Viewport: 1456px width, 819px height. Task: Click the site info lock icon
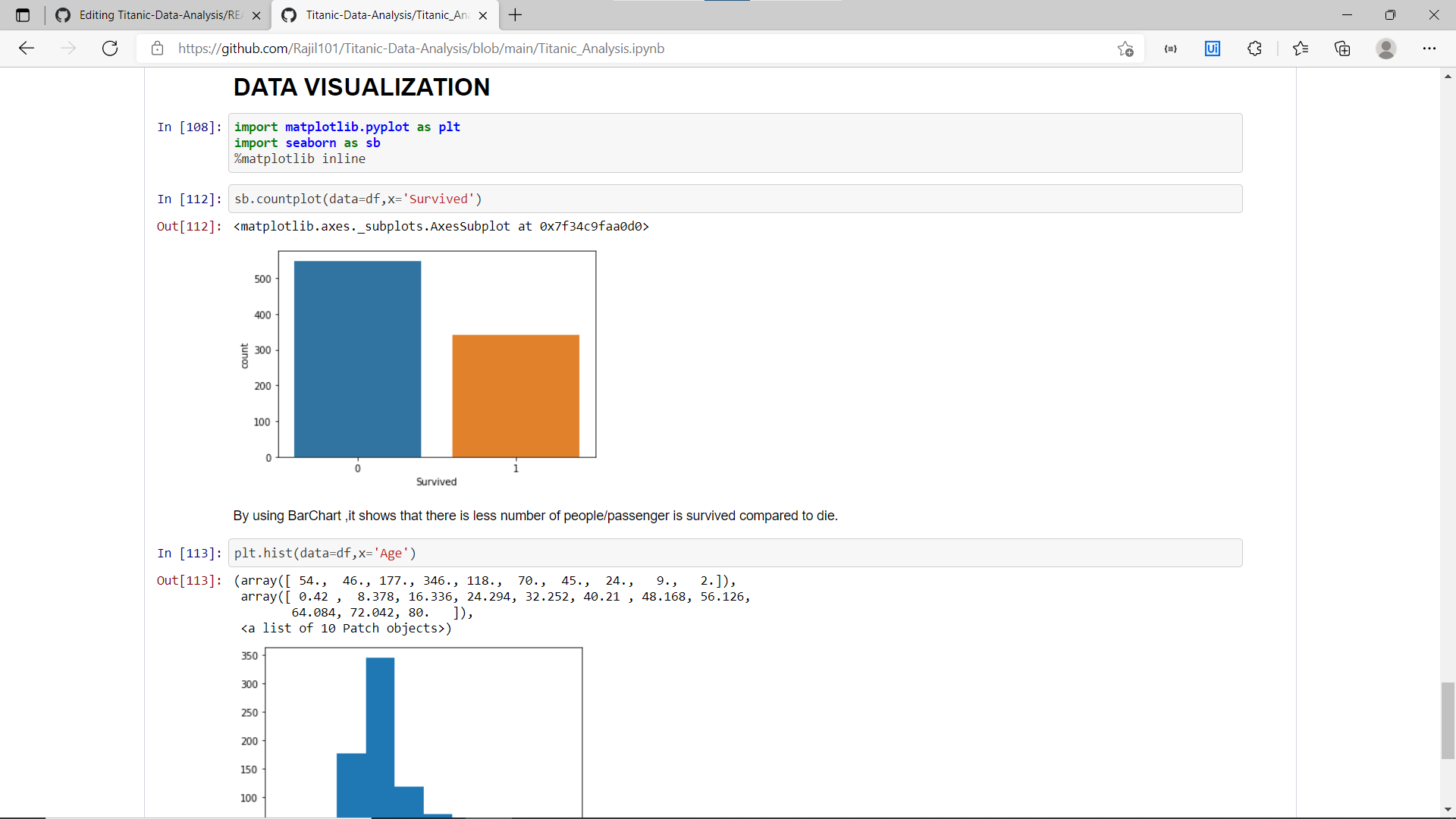click(x=157, y=49)
